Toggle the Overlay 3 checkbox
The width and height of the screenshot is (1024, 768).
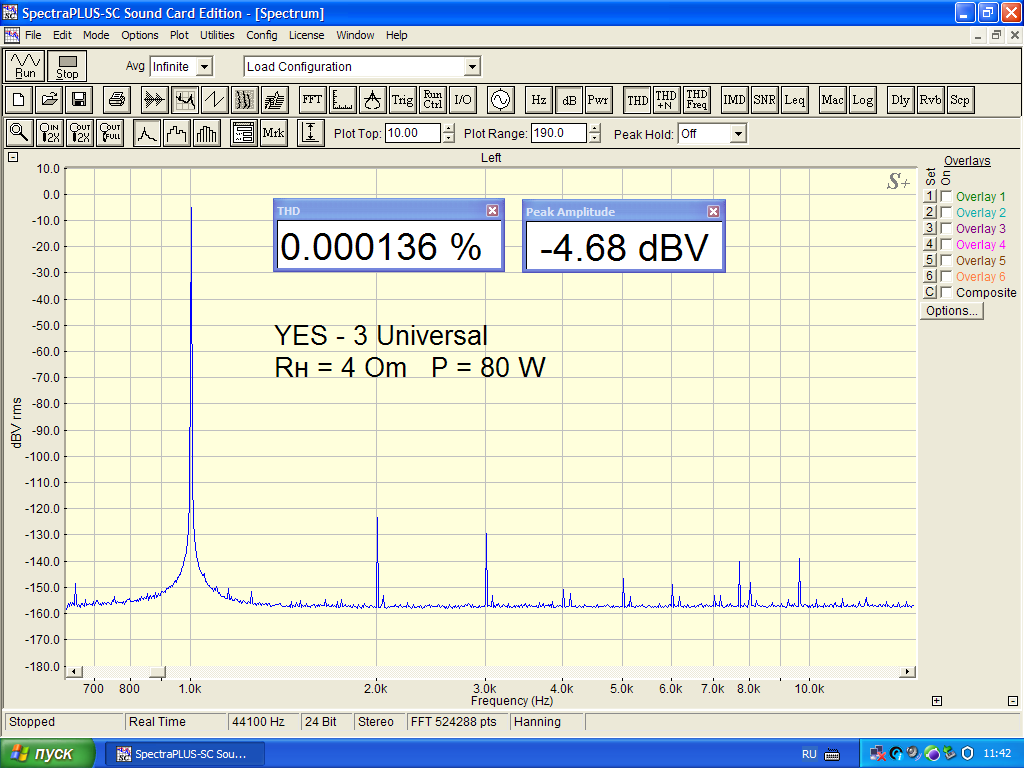[946, 229]
